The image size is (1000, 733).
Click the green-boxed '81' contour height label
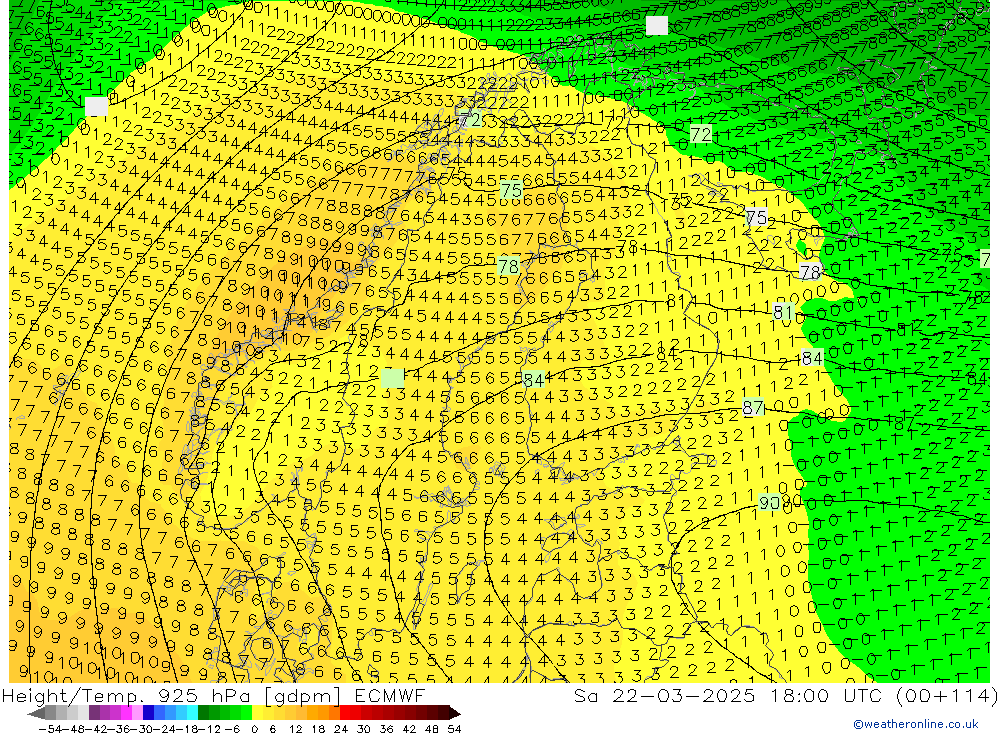click(x=783, y=312)
